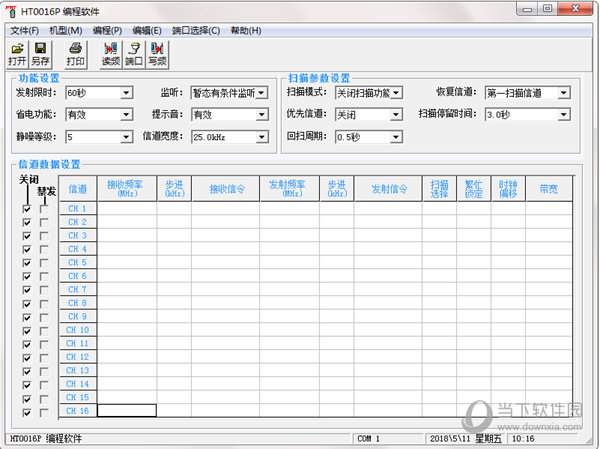Click the HT0016P app icon in title bar

[11, 10]
